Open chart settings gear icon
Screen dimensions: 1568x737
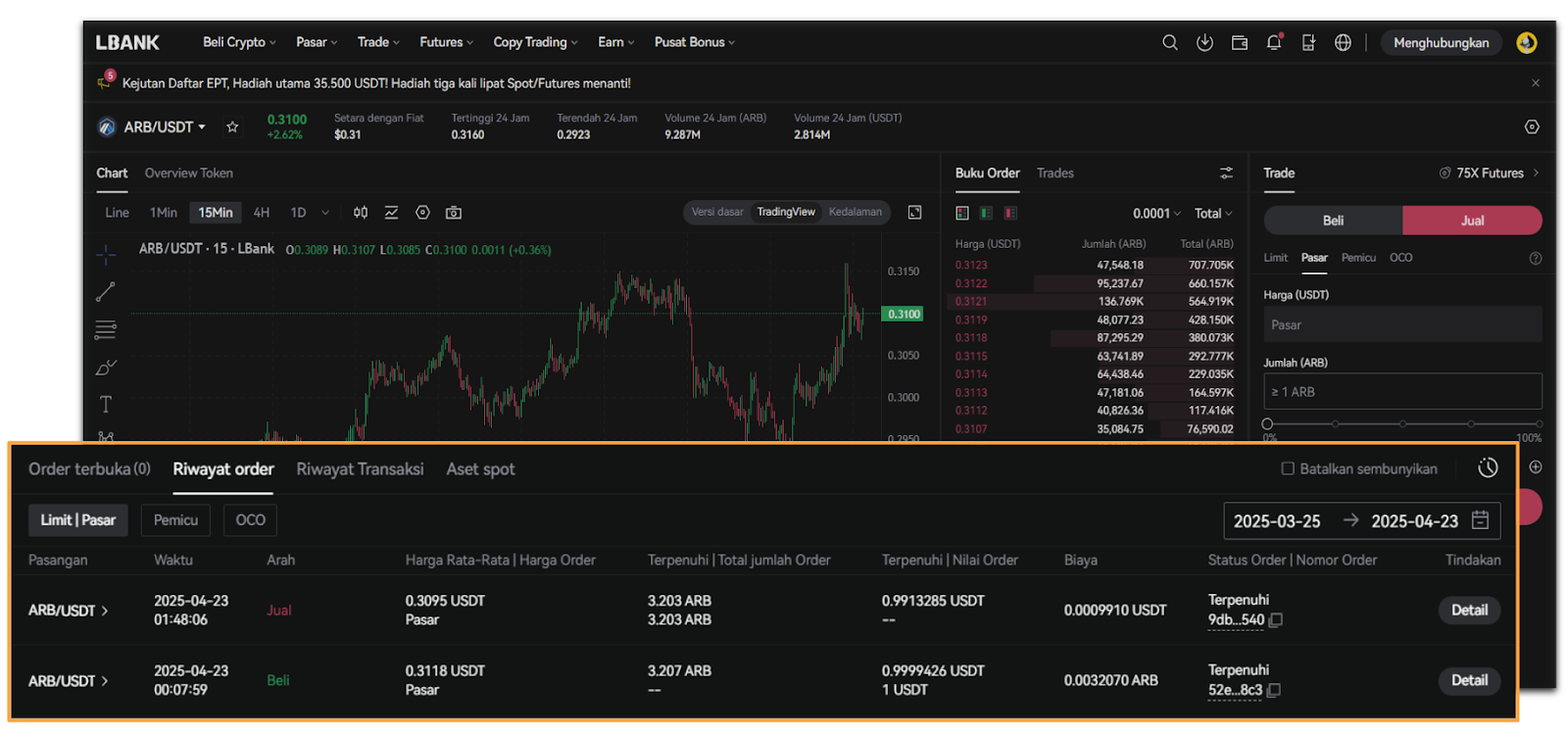point(422,213)
